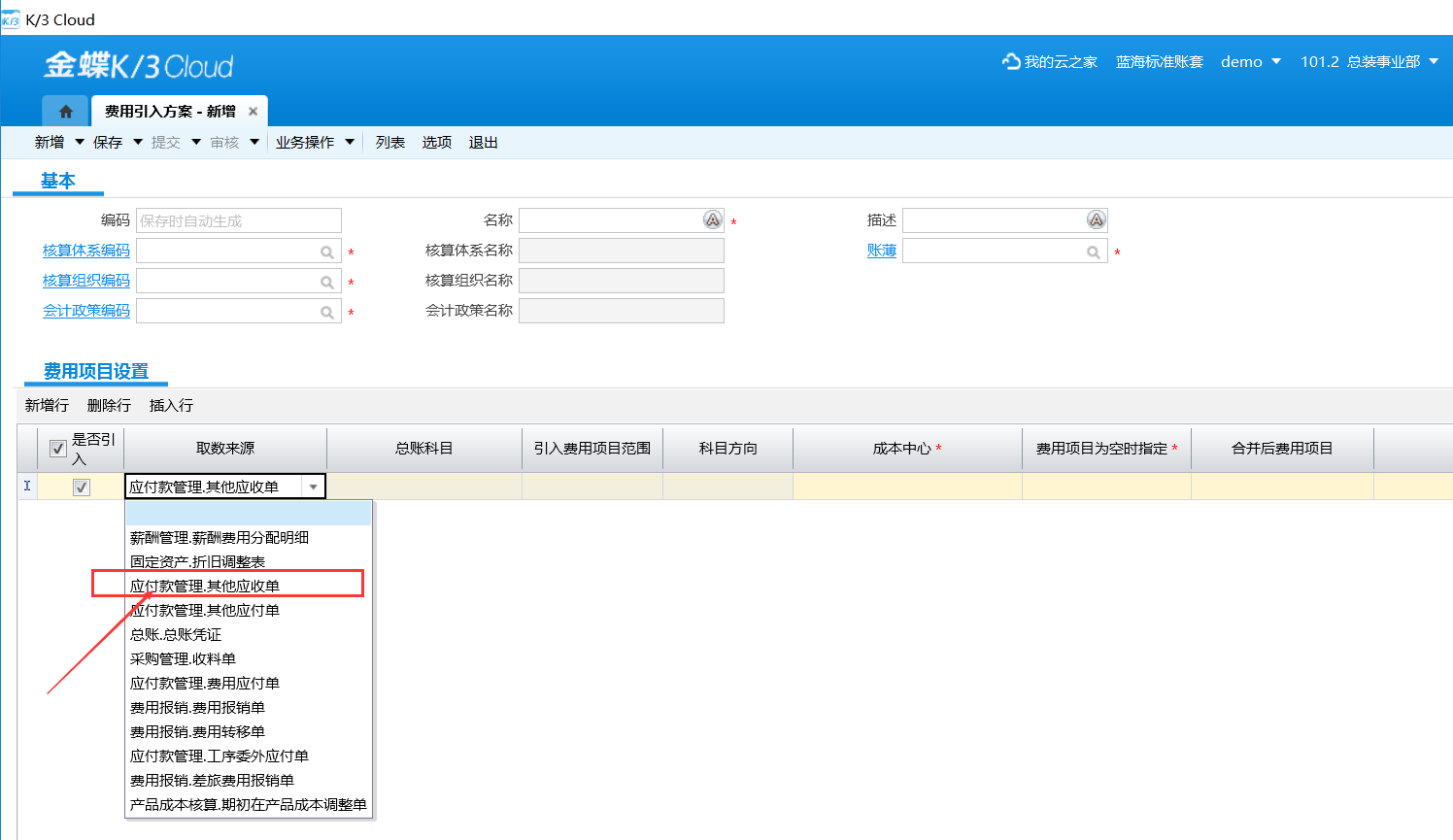Click the search icon in 账簿 field

(1094, 252)
